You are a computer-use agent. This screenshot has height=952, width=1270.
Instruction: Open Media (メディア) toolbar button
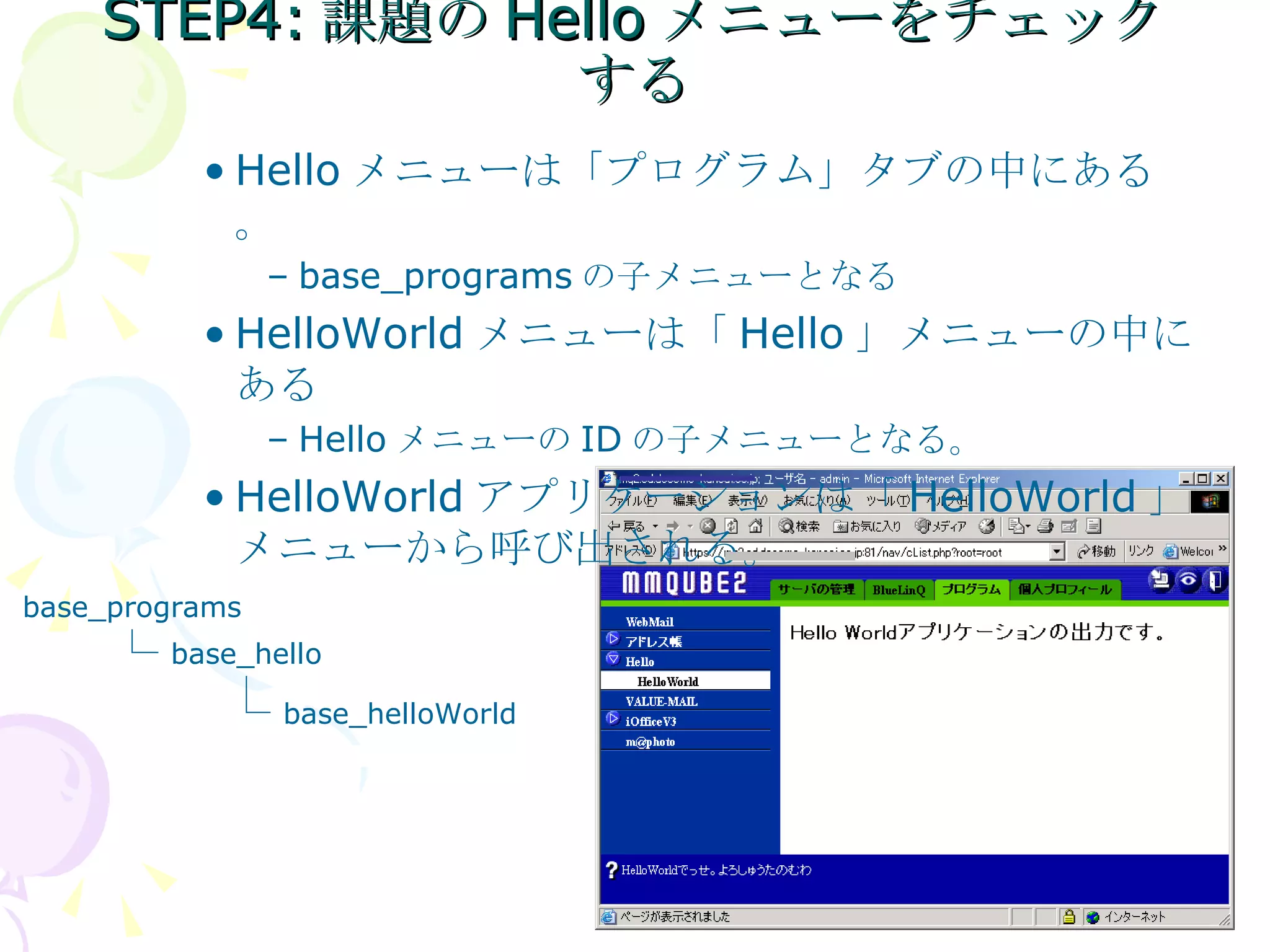pos(941,526)
